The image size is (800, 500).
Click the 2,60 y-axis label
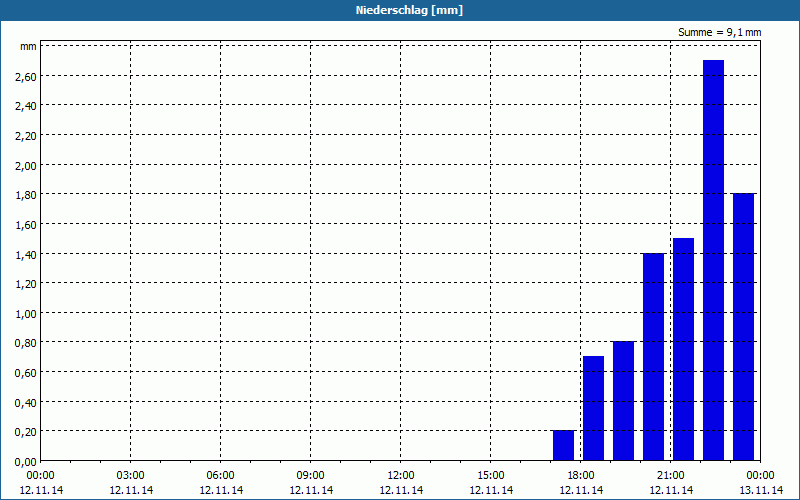tap(26, 77)
